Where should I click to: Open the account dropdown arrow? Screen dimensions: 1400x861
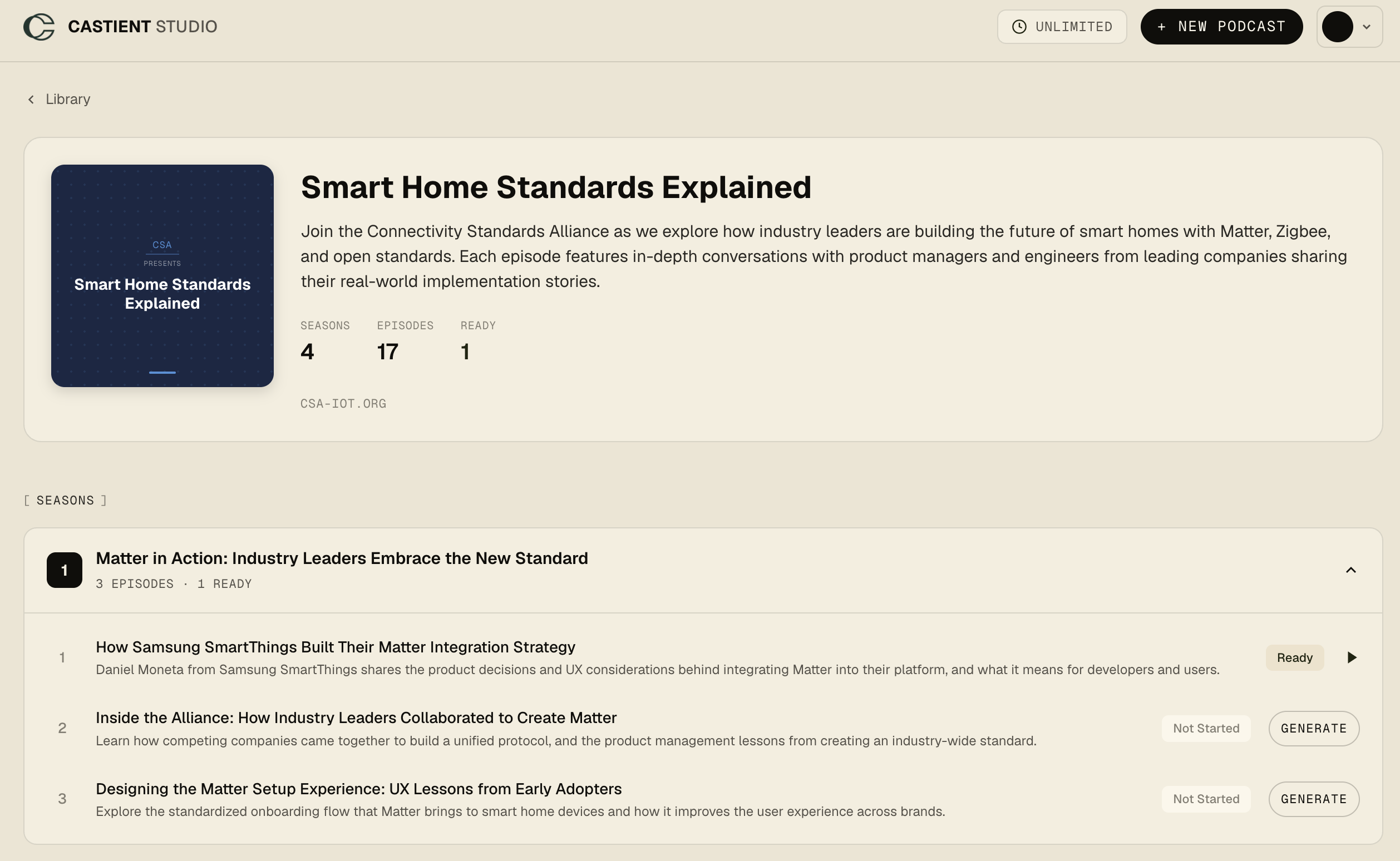1367,27
